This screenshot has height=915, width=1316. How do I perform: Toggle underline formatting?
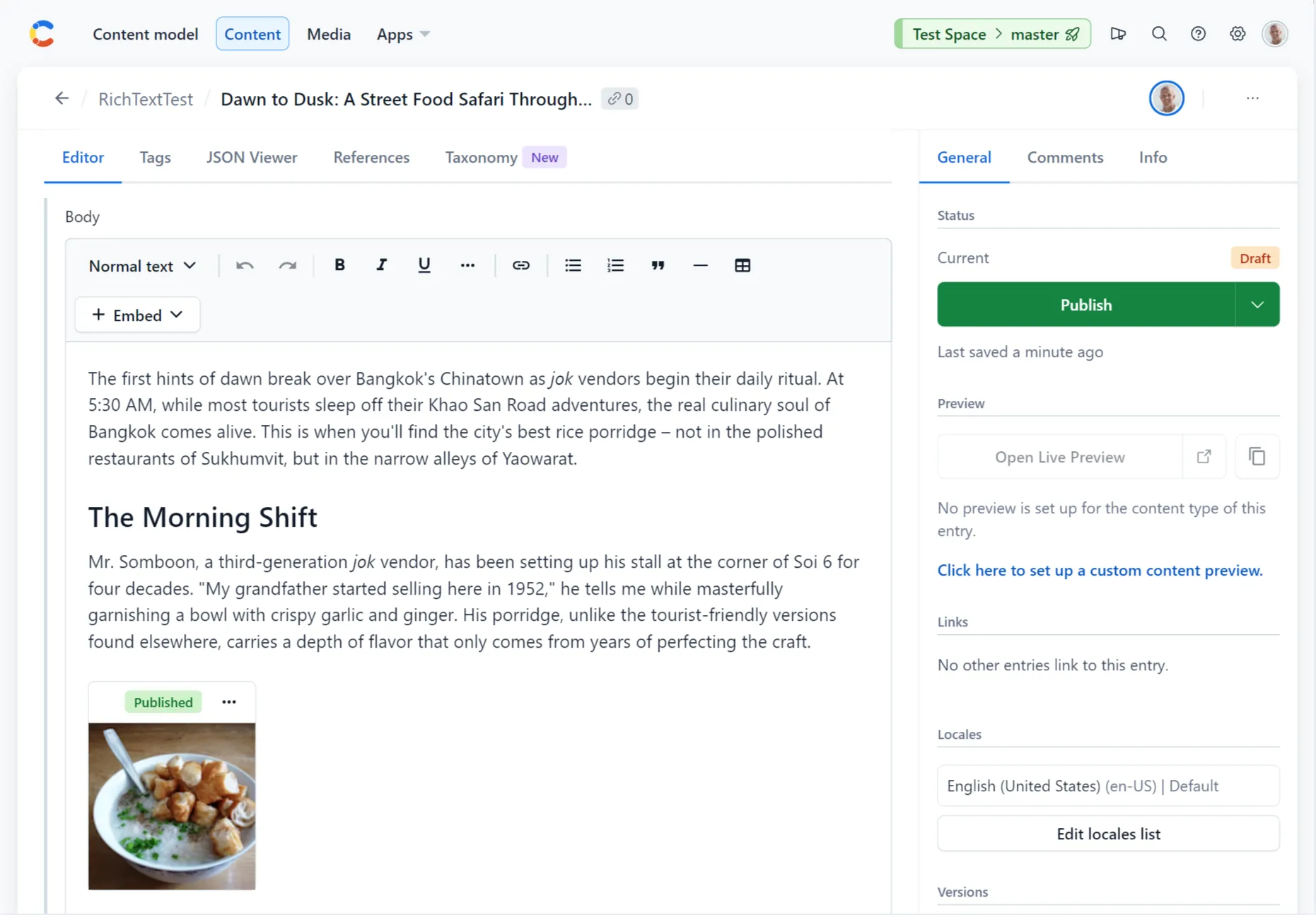(424, 265)
